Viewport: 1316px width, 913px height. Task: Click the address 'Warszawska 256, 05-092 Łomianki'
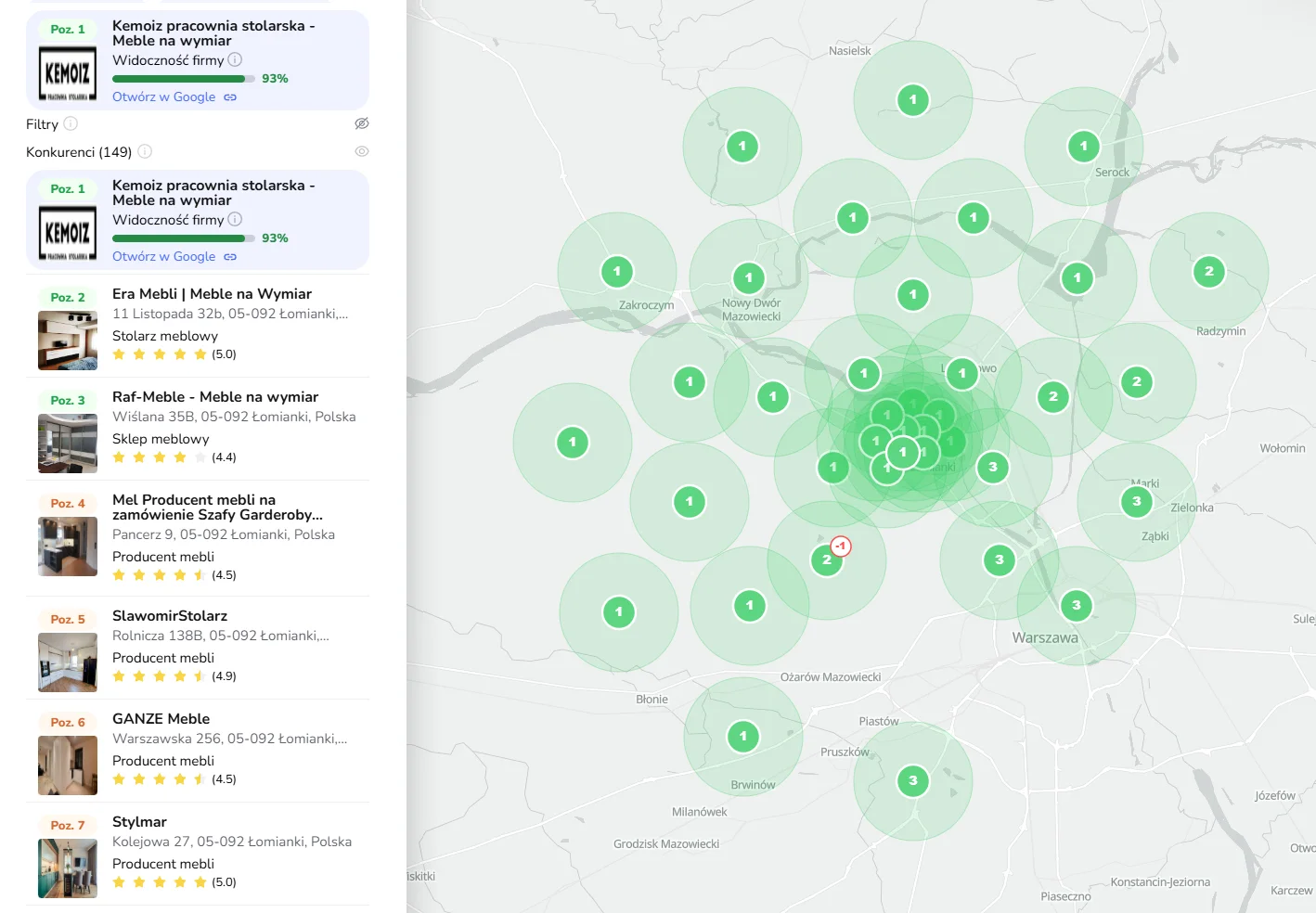(230, 739)
